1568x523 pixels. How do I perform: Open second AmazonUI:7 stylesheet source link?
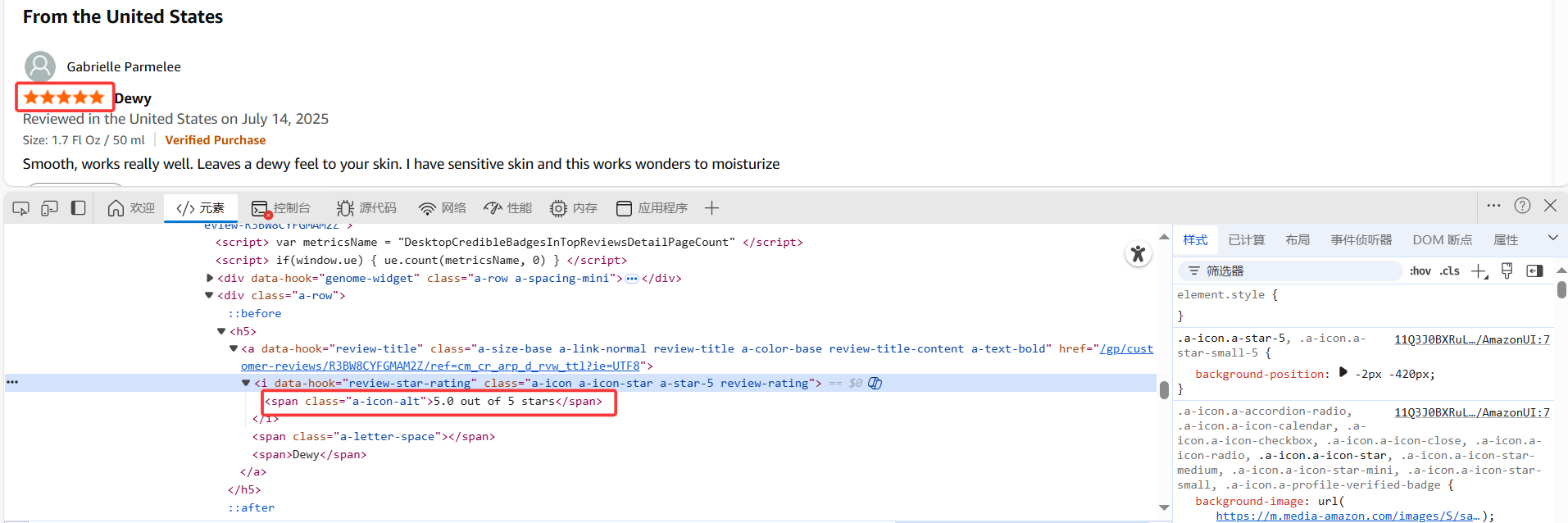(x=1472, y=412)
